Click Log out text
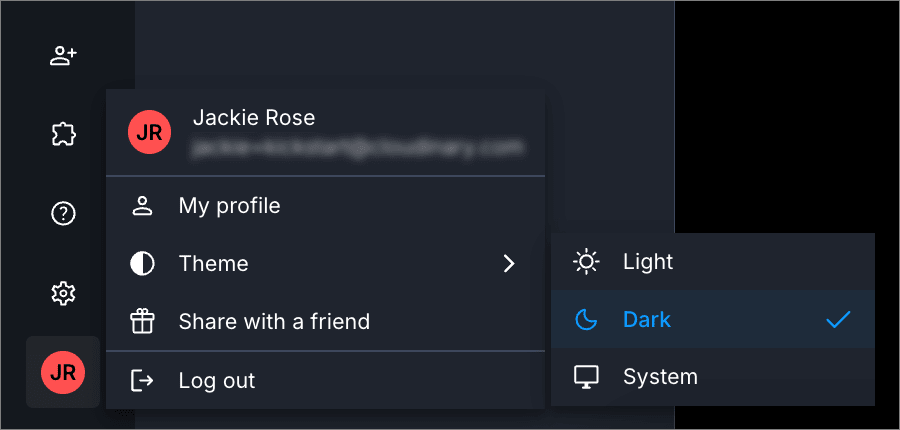 (x=216, y=381)
